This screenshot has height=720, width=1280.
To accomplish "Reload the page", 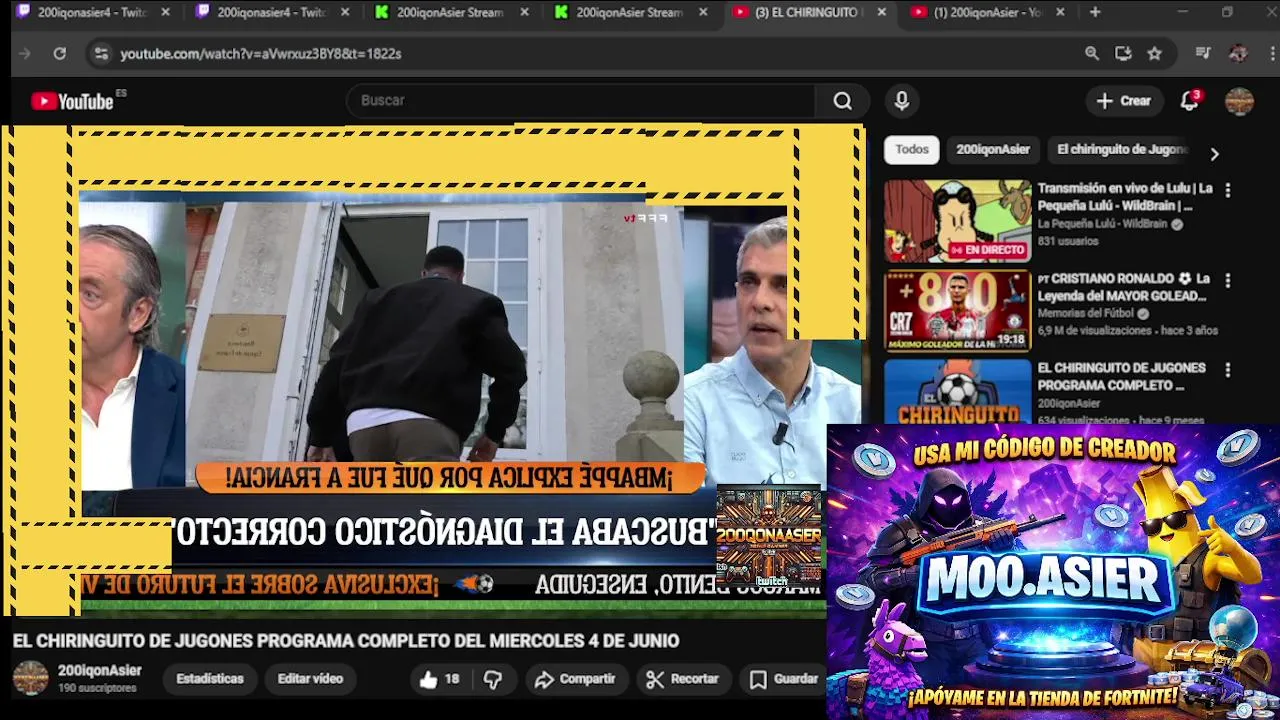I will [60, 54].
